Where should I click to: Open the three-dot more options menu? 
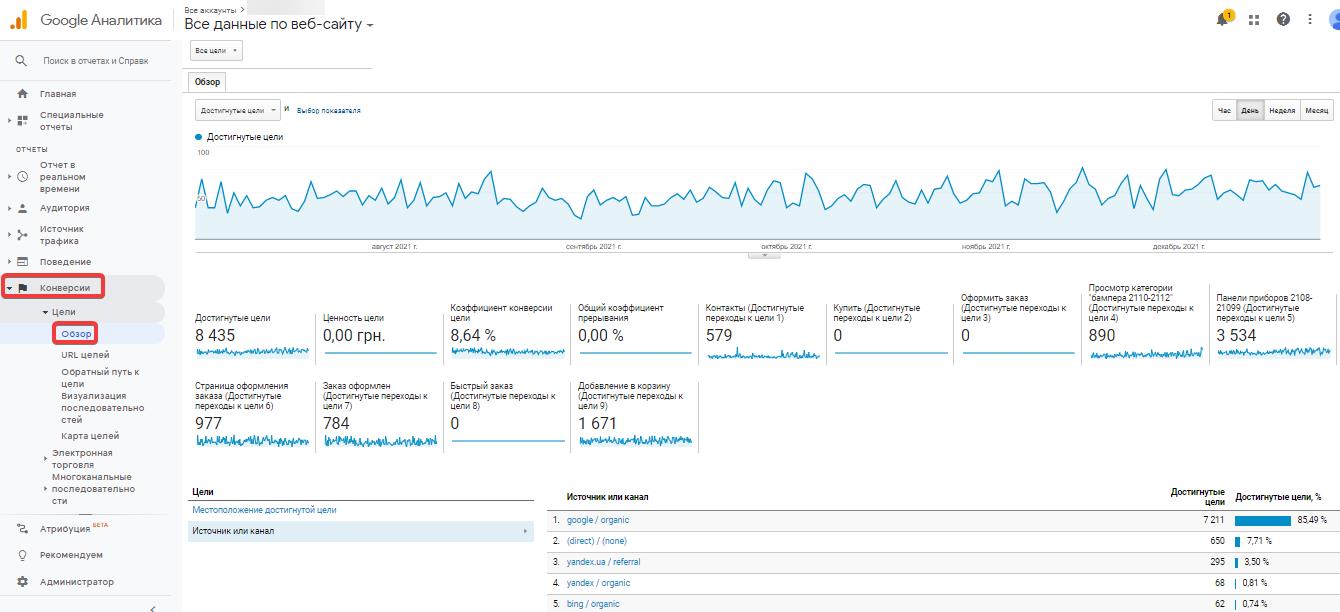click(x=1310, y=19)
